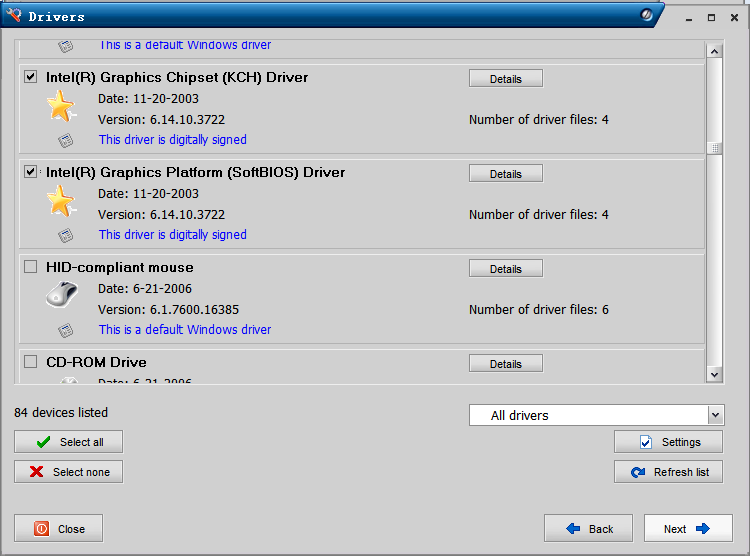Viewport: 750px width, 556px height.
Task: Maximize the Drivers window
Action: (711, 18)
